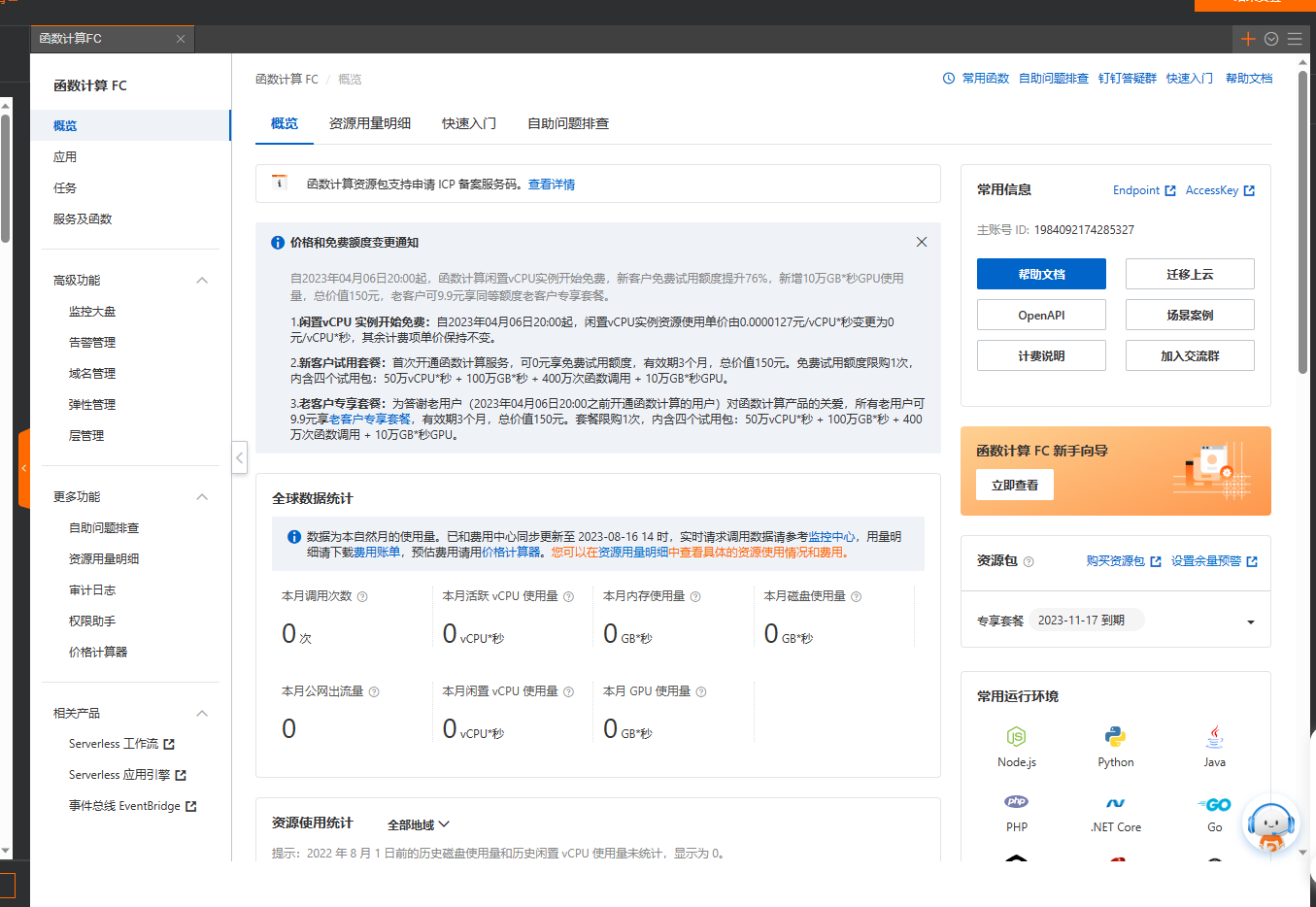1316x907 pixels.
Task: Expand the 专享套餐 resource package dropdown
Action: (x=1251, y=621)
